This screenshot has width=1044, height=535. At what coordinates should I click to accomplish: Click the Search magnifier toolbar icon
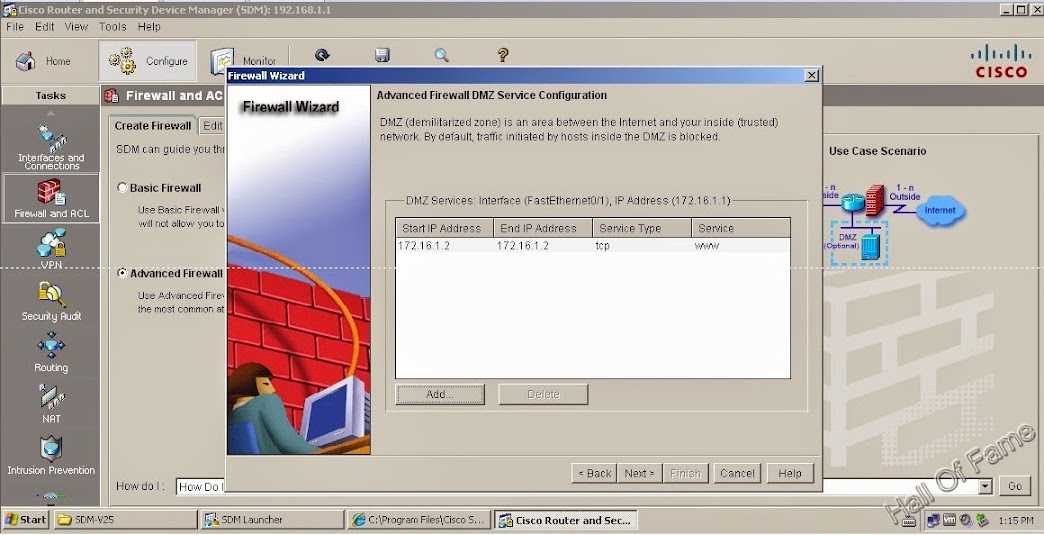[x=441, y=55]
